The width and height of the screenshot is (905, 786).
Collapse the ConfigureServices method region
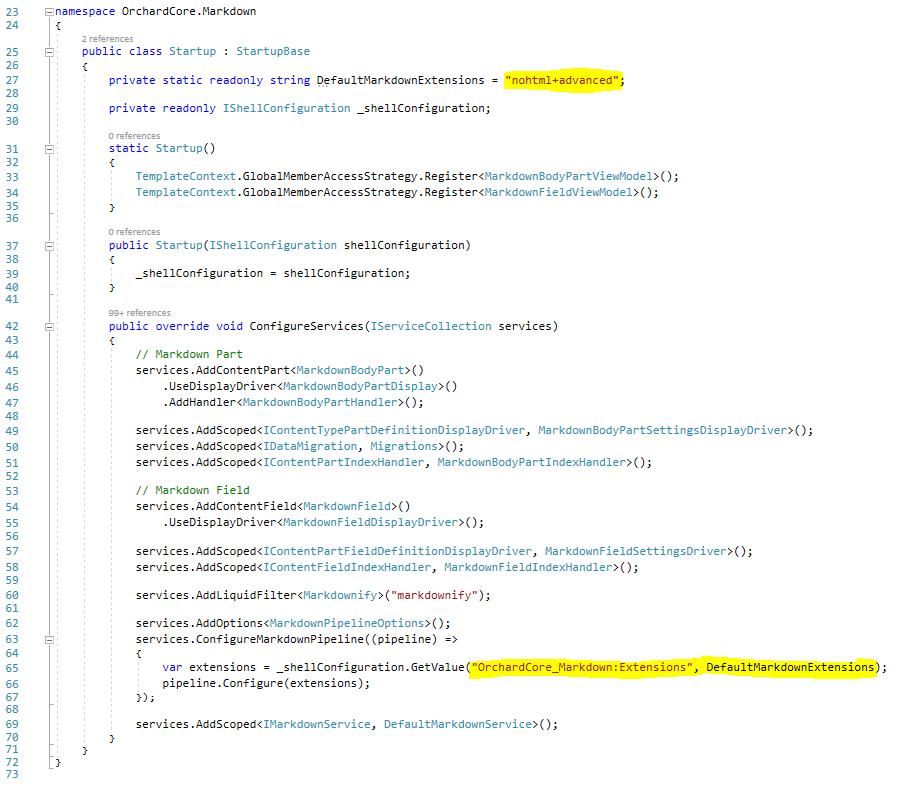tap(50, 327)
